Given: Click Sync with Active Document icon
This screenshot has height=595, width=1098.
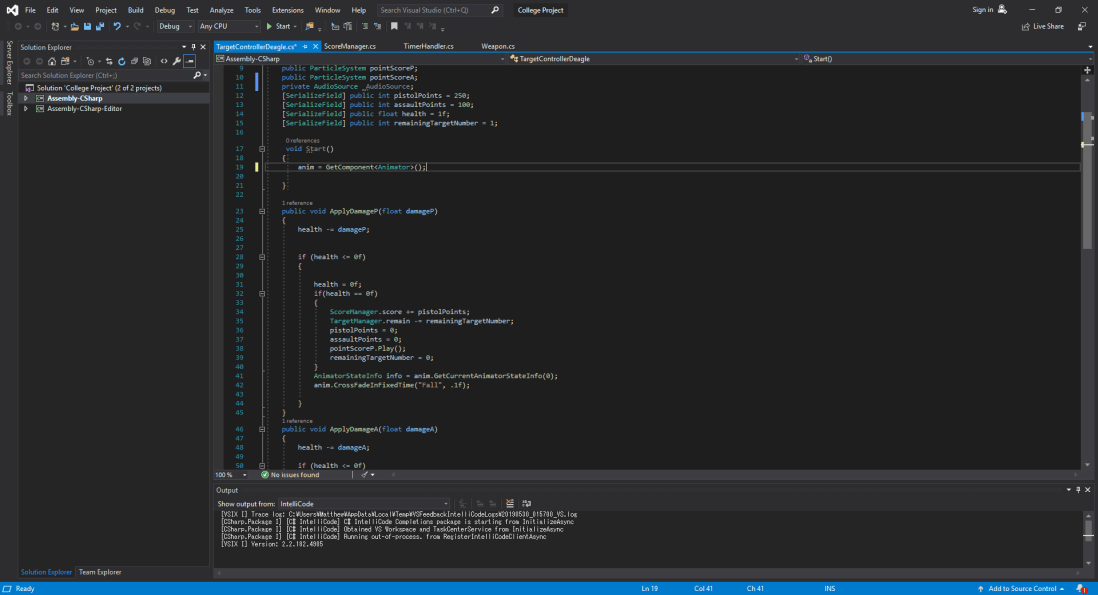Looking at the screenshot, I should 109,62.
